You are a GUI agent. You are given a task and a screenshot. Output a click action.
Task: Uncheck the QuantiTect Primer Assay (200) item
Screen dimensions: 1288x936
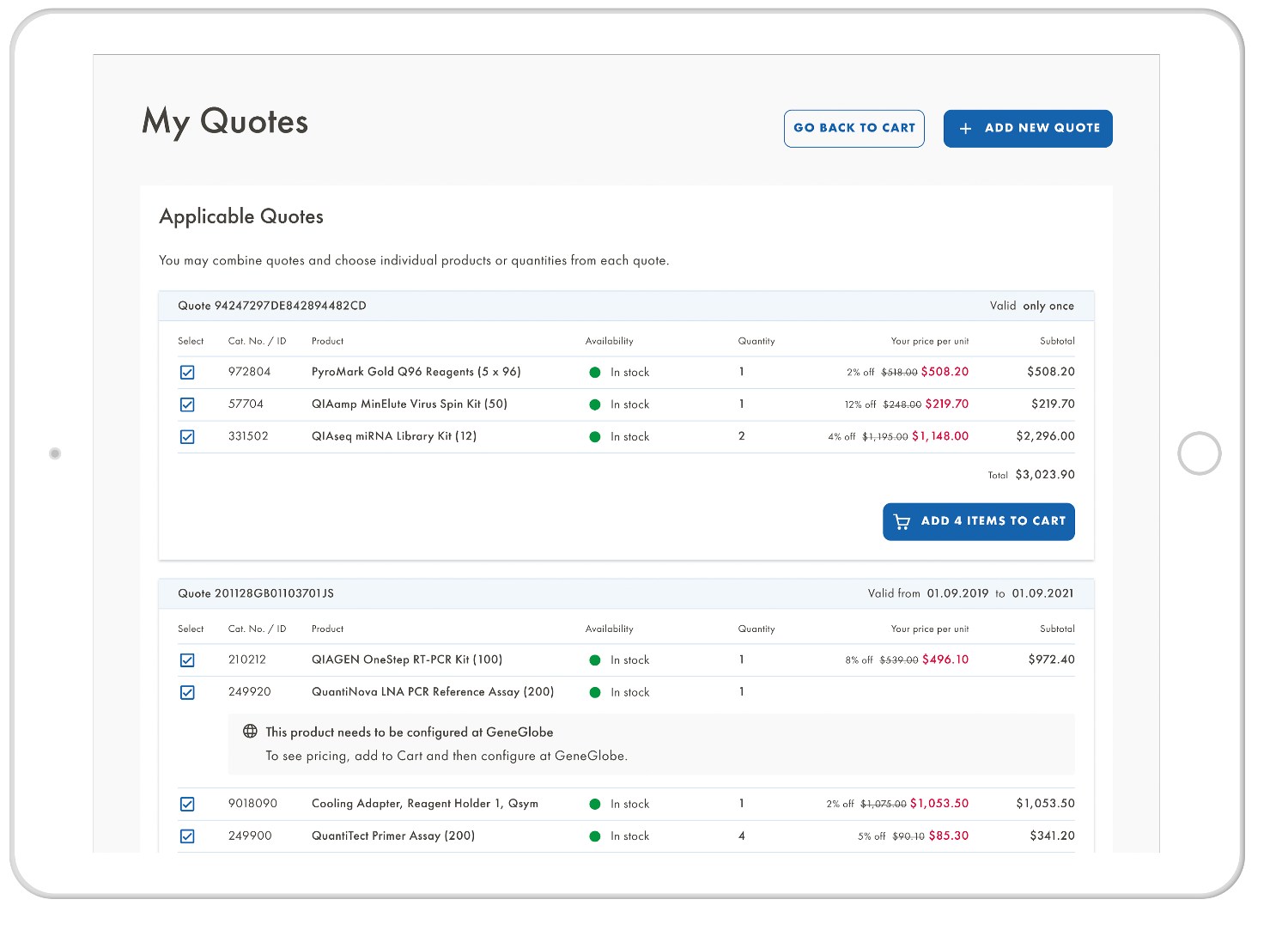[x=187, y=836]
